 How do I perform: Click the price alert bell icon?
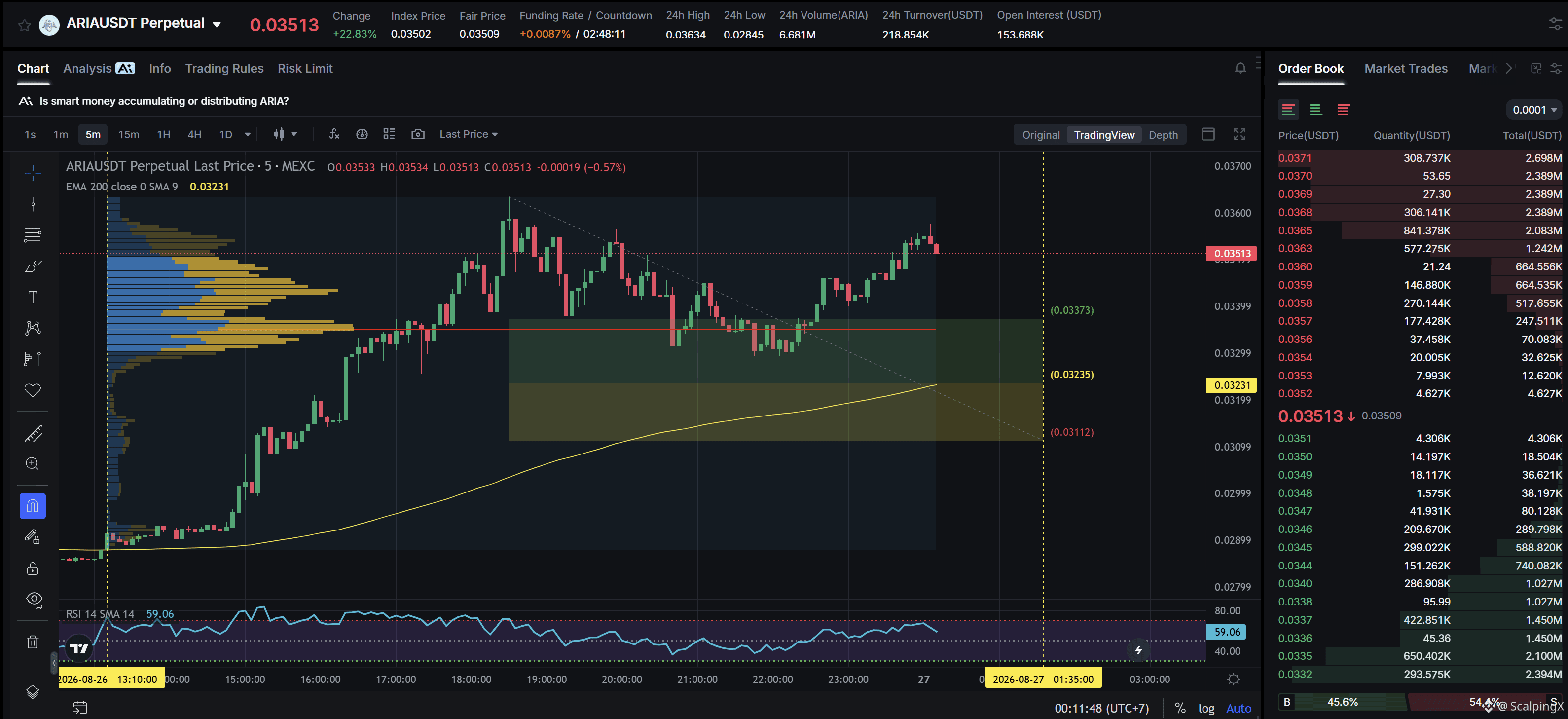pos(1240,68)
